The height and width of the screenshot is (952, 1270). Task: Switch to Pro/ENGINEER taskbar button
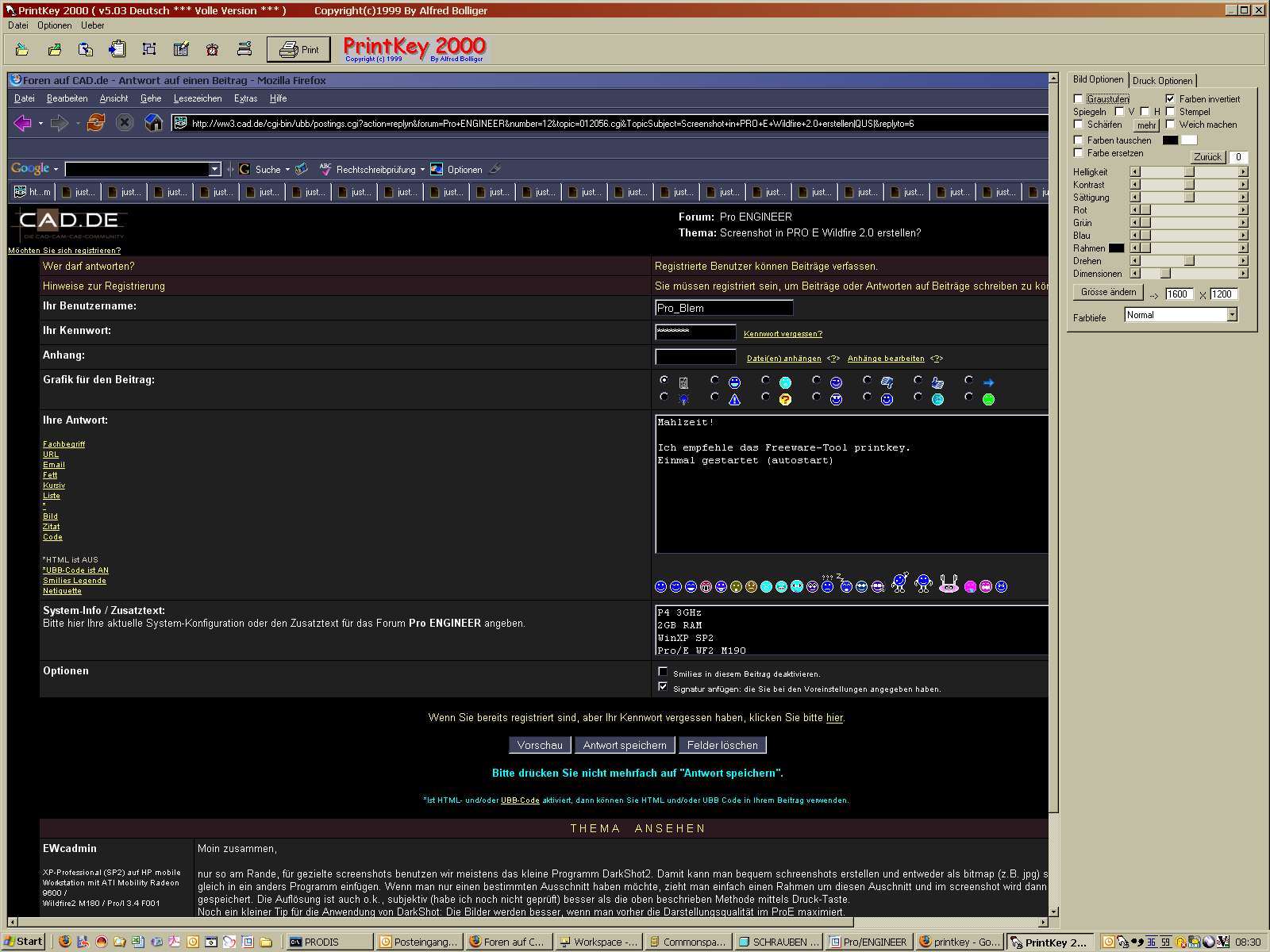868,942
